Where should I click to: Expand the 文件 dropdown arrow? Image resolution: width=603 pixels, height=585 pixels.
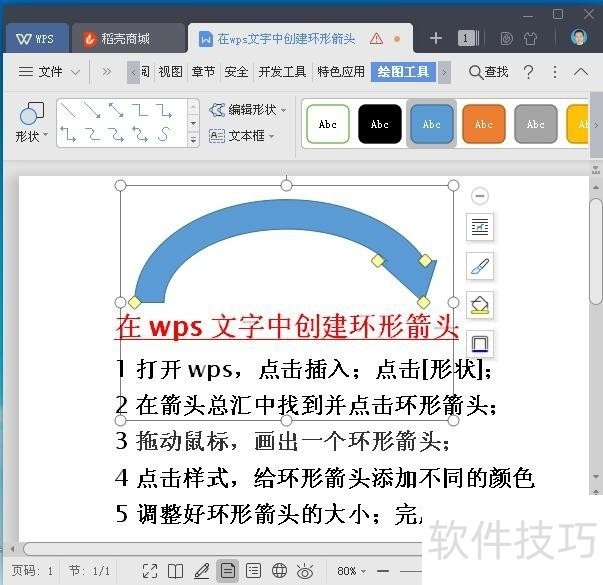point(76,72)
